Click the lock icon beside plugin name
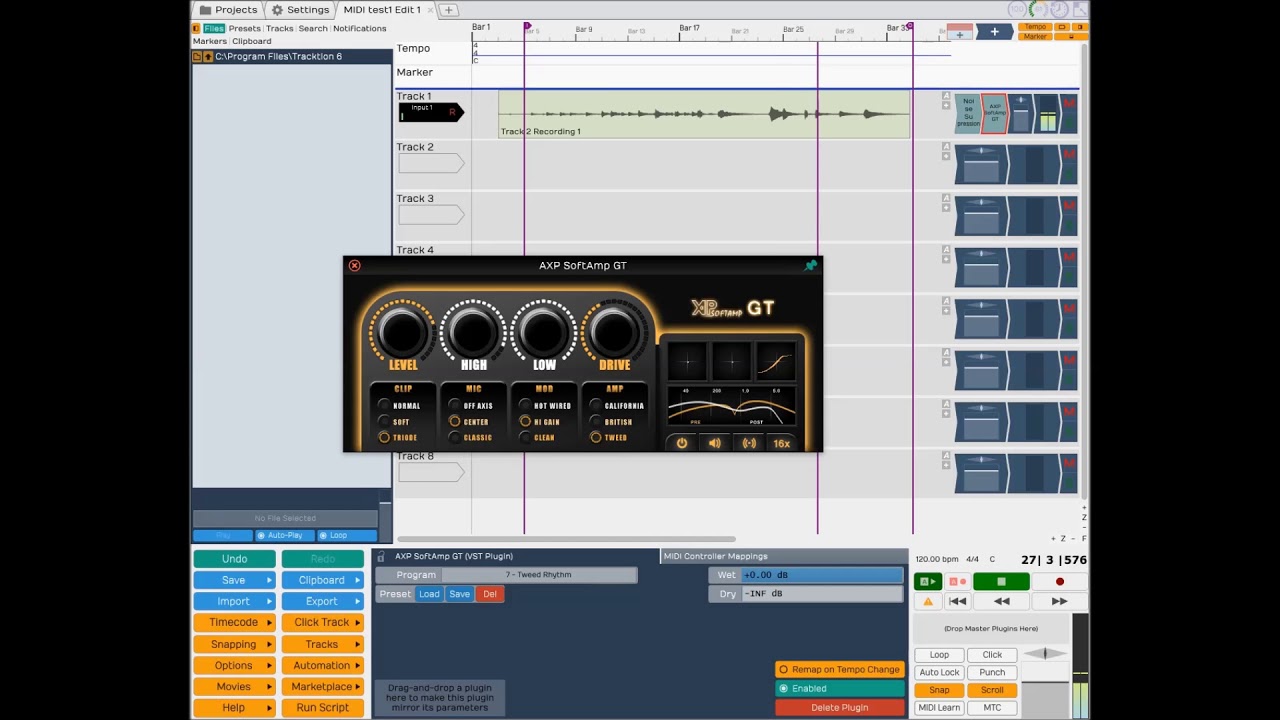The image size is (1280, 720). (x=381, y=556)
